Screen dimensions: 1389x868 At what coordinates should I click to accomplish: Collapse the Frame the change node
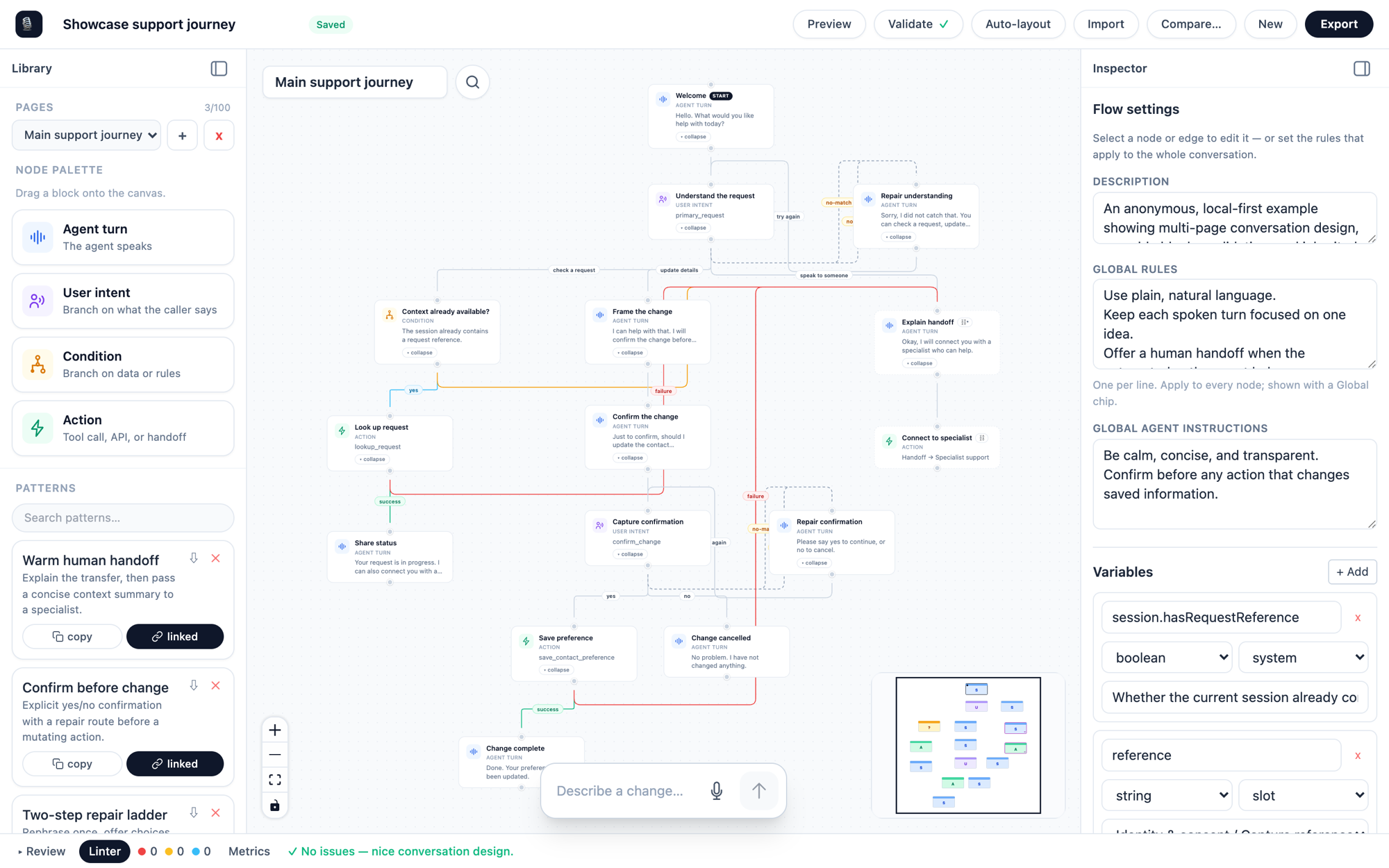pyautogui.click(x=630, y=353)
